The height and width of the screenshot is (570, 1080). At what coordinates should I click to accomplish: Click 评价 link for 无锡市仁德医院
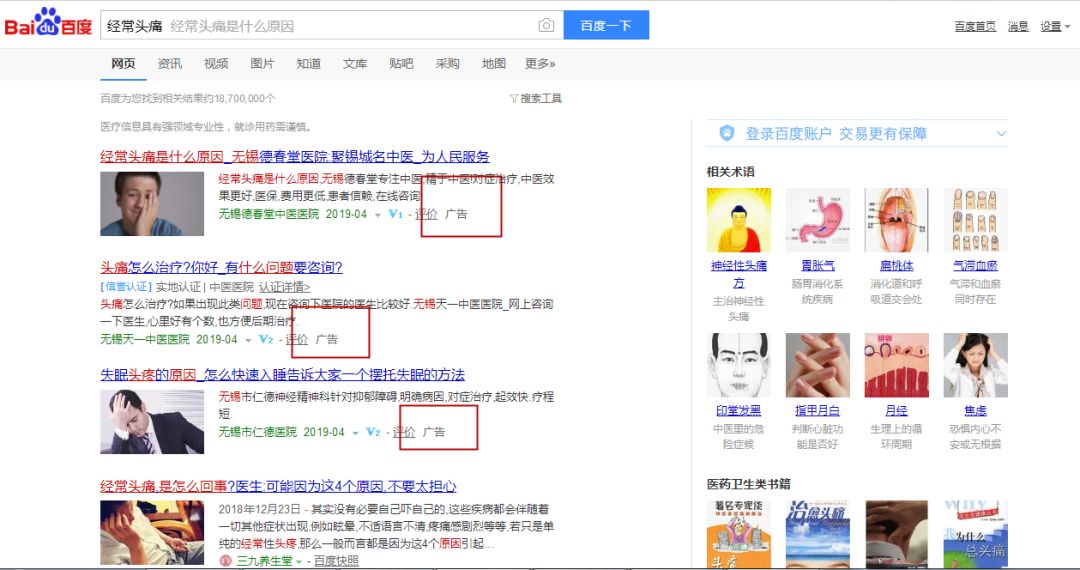pyautogui.click(x=404, y=432)
